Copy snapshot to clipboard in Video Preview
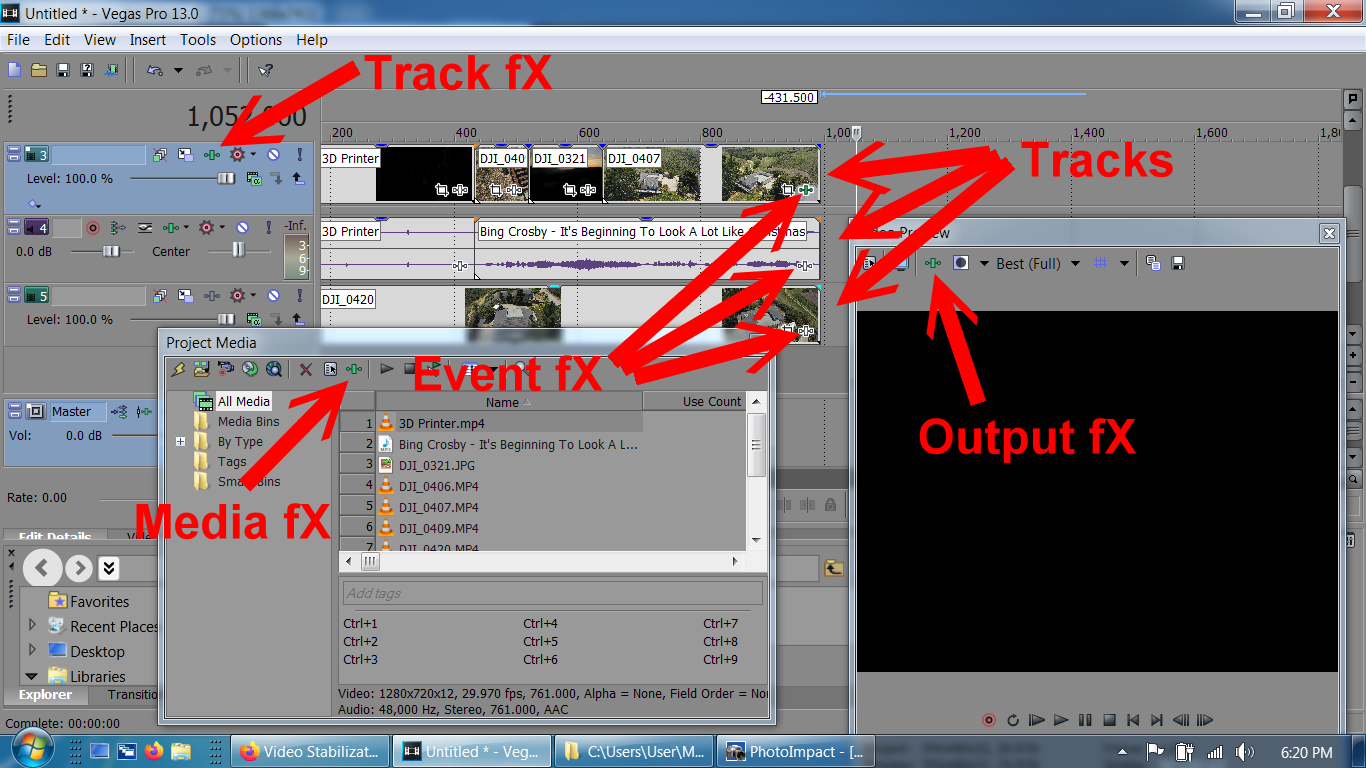1366x768 pixels. [1153, 263]
